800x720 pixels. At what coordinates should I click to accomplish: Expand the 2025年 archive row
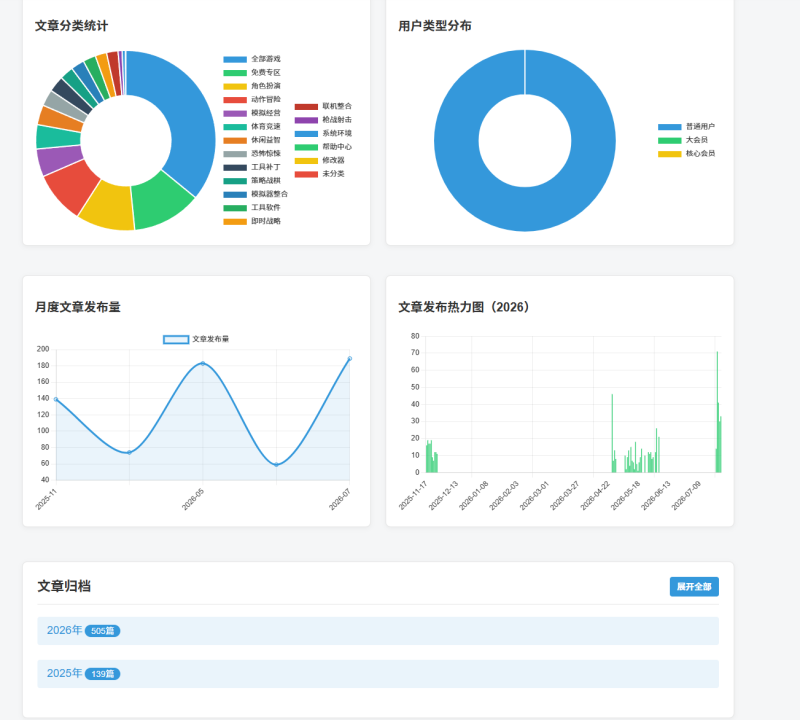click(378, 674)
